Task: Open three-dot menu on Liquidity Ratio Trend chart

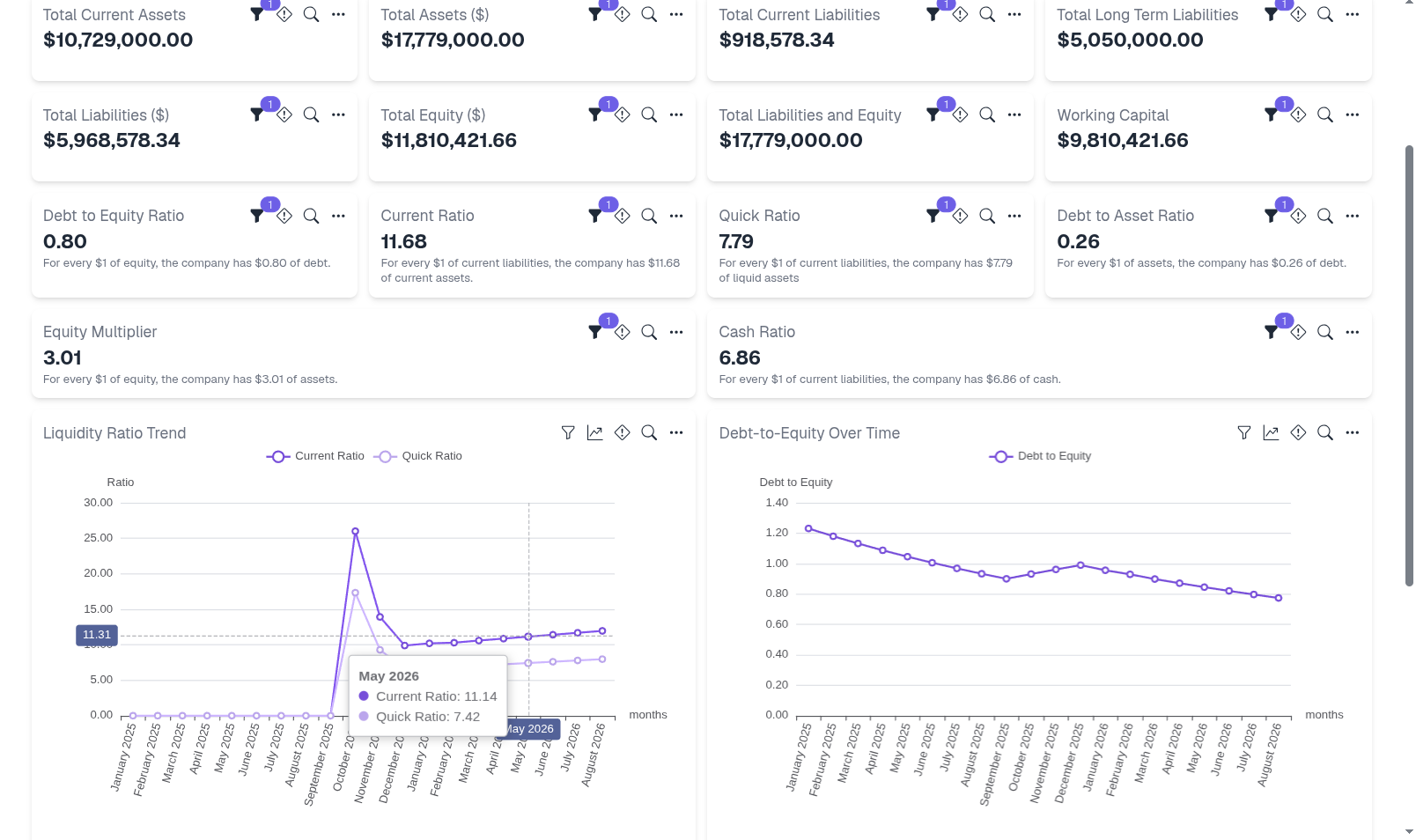Action: click(676, 432)
